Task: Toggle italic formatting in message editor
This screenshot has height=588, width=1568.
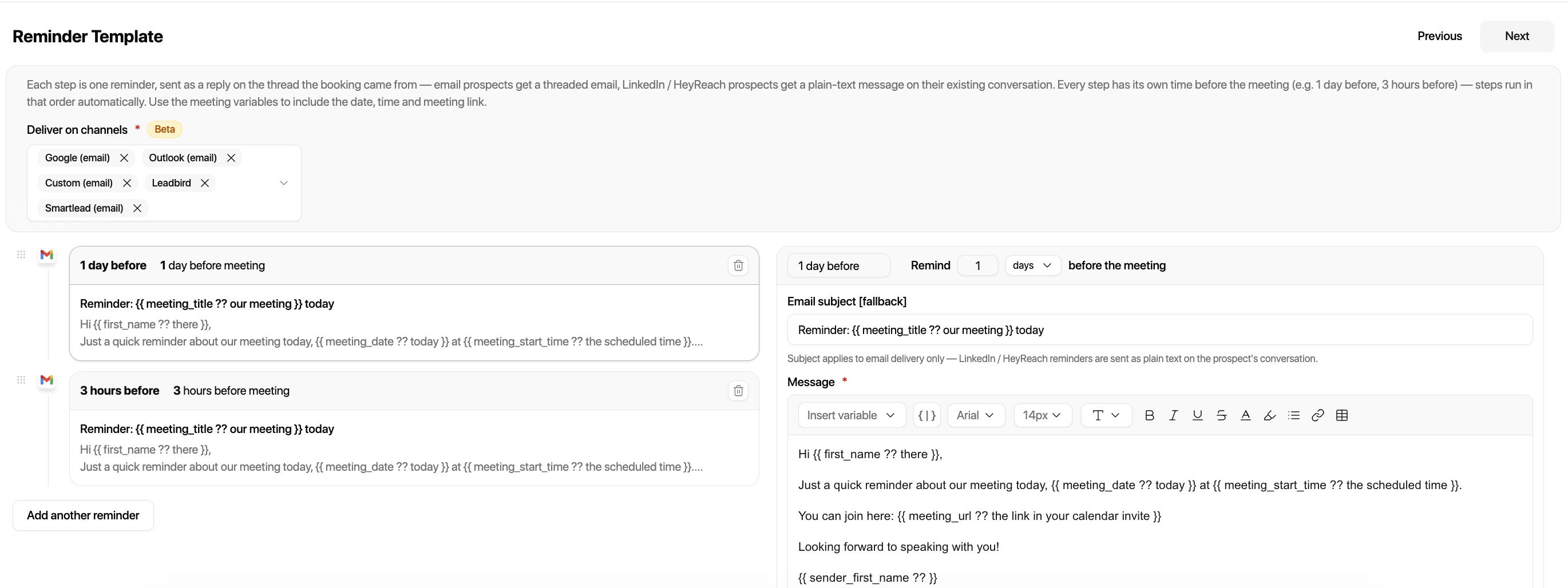Action: (1173, 415)
